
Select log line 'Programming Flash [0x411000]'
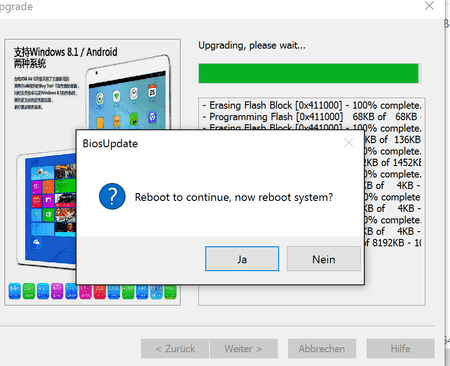[x=312, y=117]
